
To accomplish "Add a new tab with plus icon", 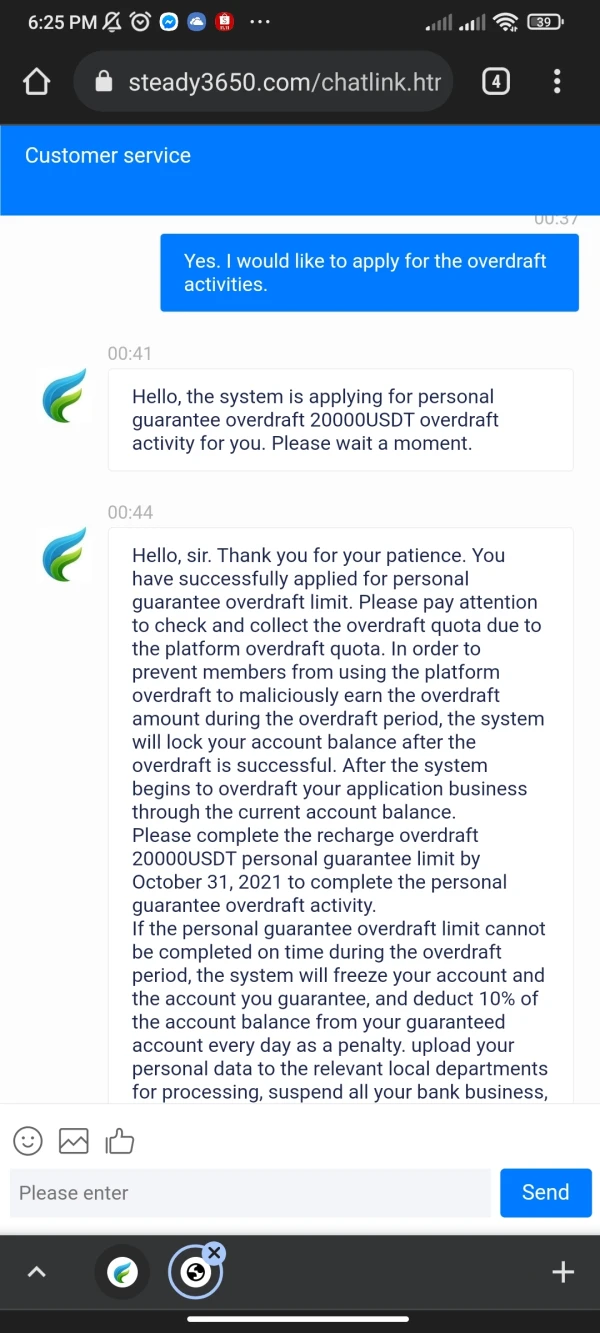I will coord(563,1272).
